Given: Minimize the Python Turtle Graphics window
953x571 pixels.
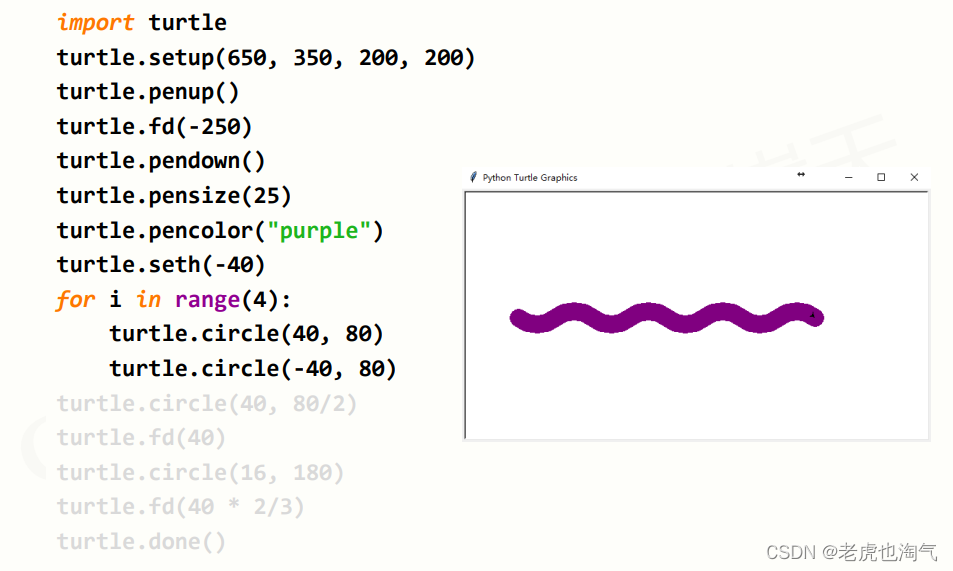Looking at the screenshot, I should point(848,177).
